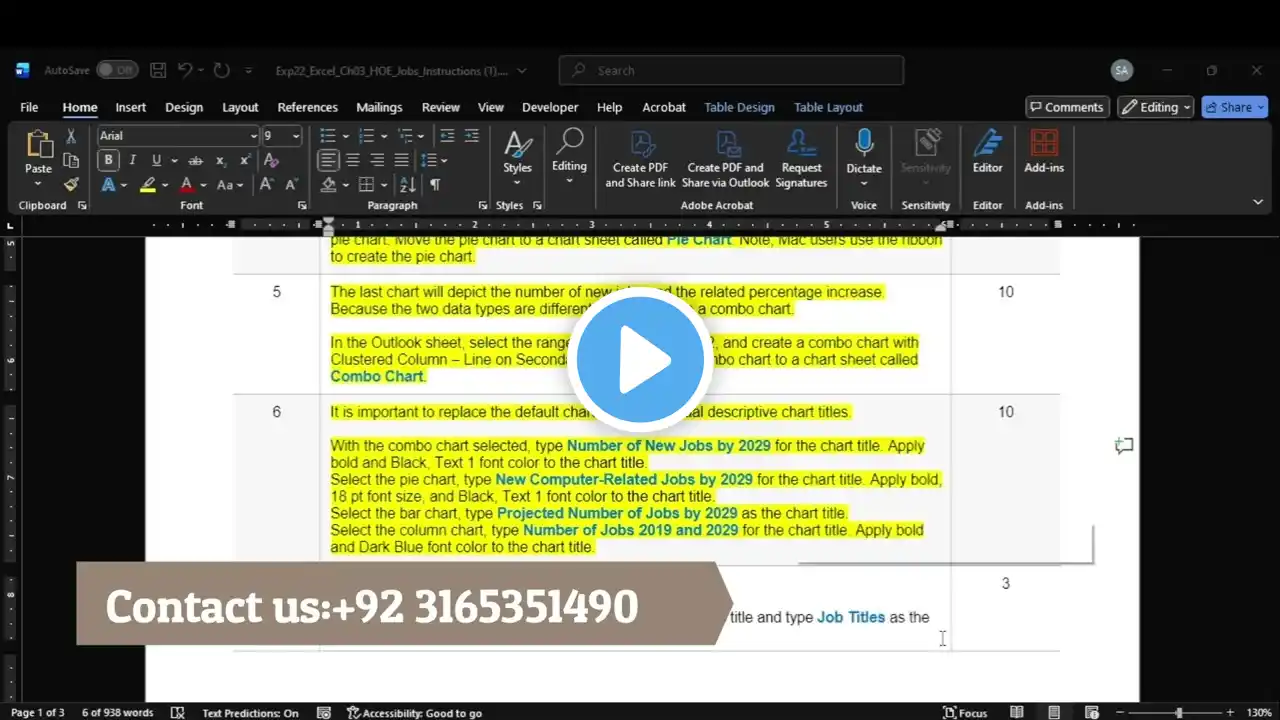The width and height of the screenshot is (1280, 720).
Task: Decrease paragraph indent
Action: 447,136
